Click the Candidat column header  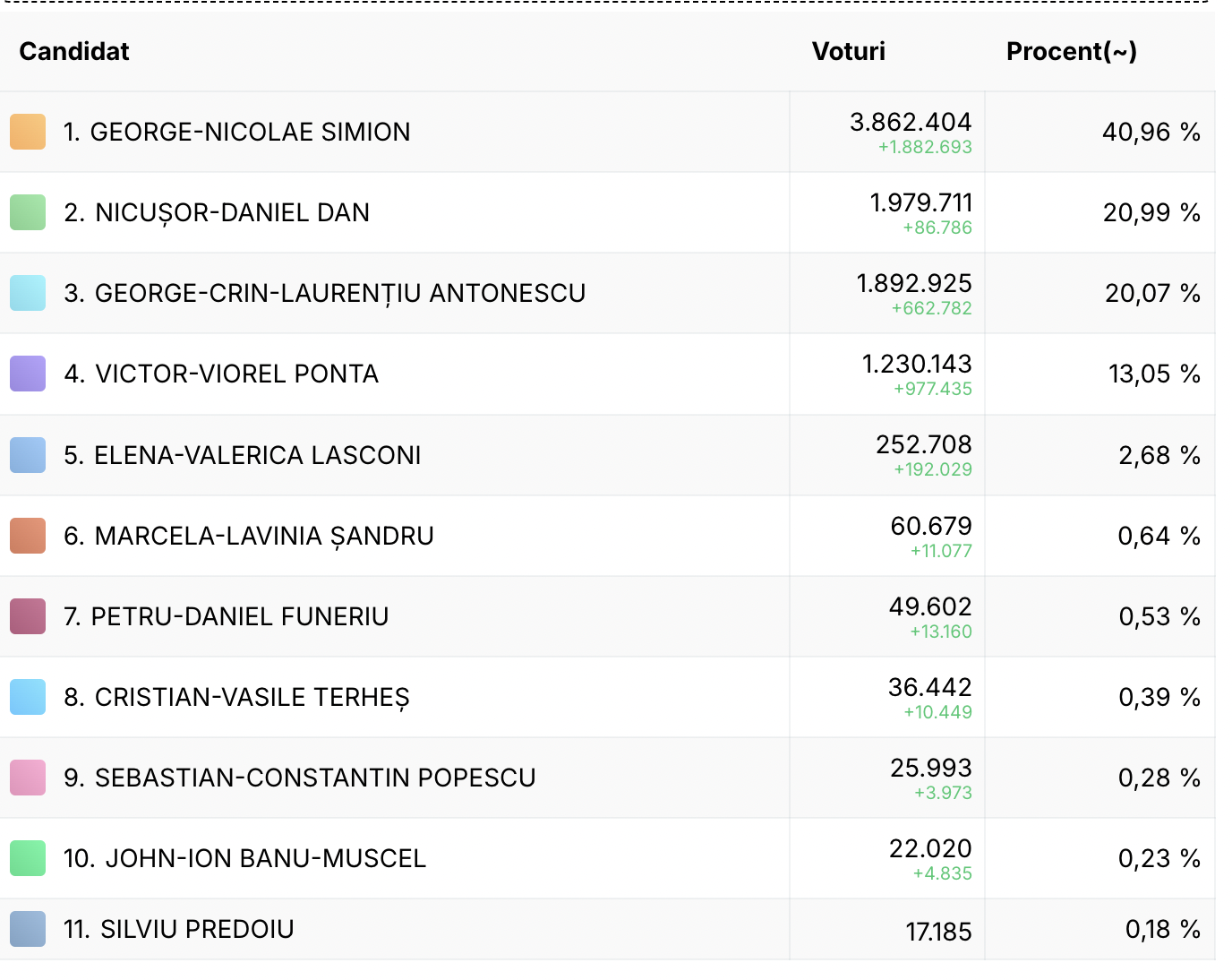[x=74, y=52]
